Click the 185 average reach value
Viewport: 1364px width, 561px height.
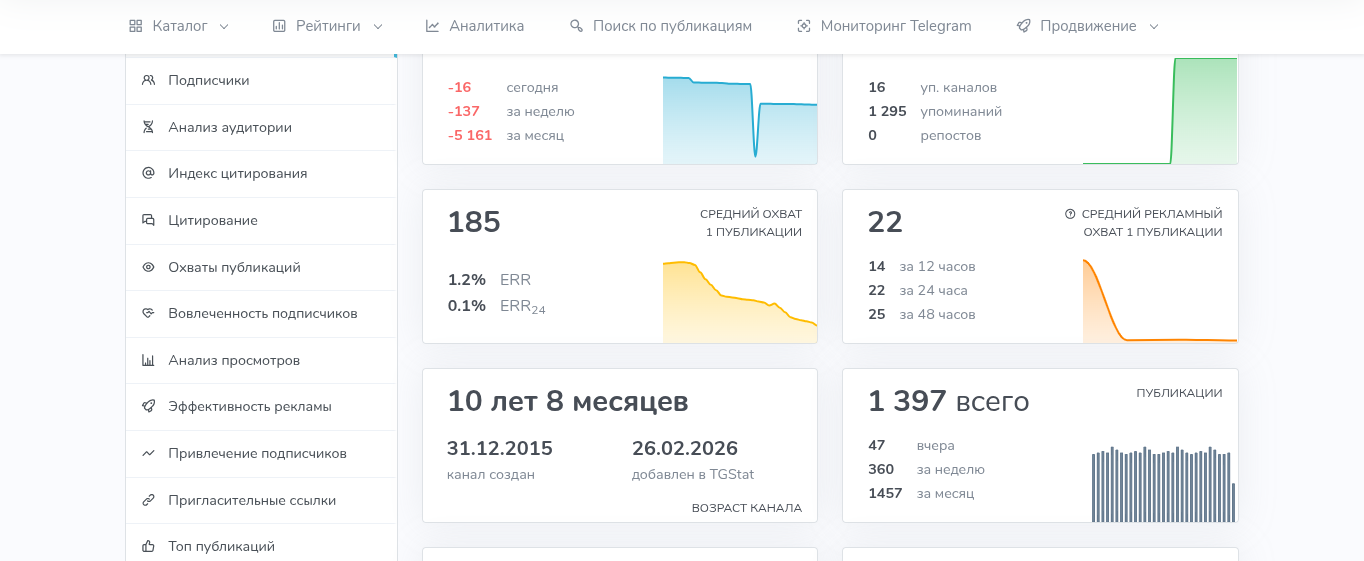(x=474, y=222)
